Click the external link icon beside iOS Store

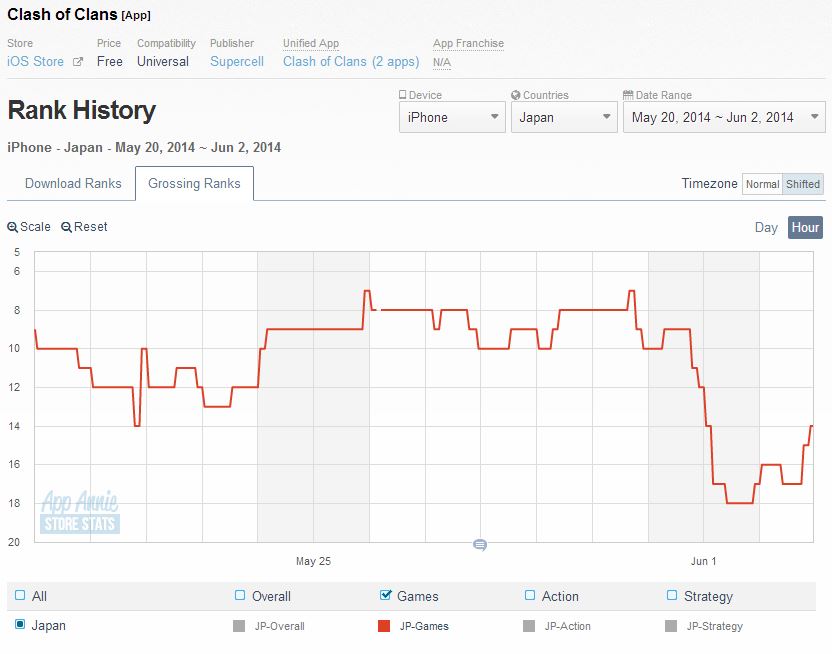[x=77, y=62]
